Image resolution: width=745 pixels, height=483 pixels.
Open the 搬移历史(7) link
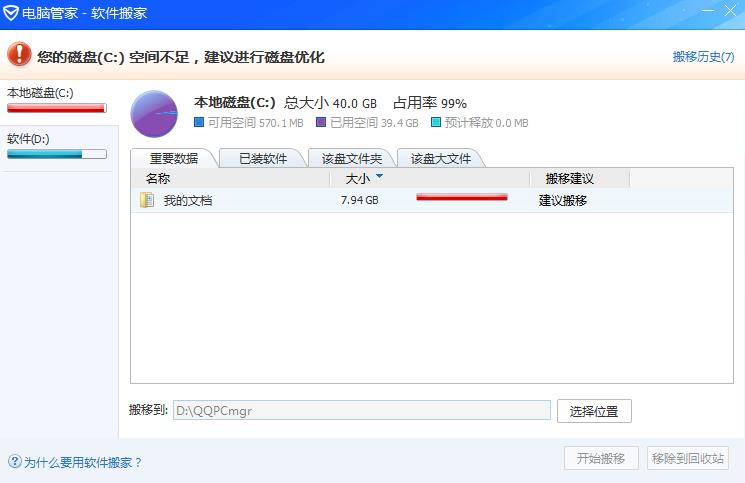click(703, 57)
